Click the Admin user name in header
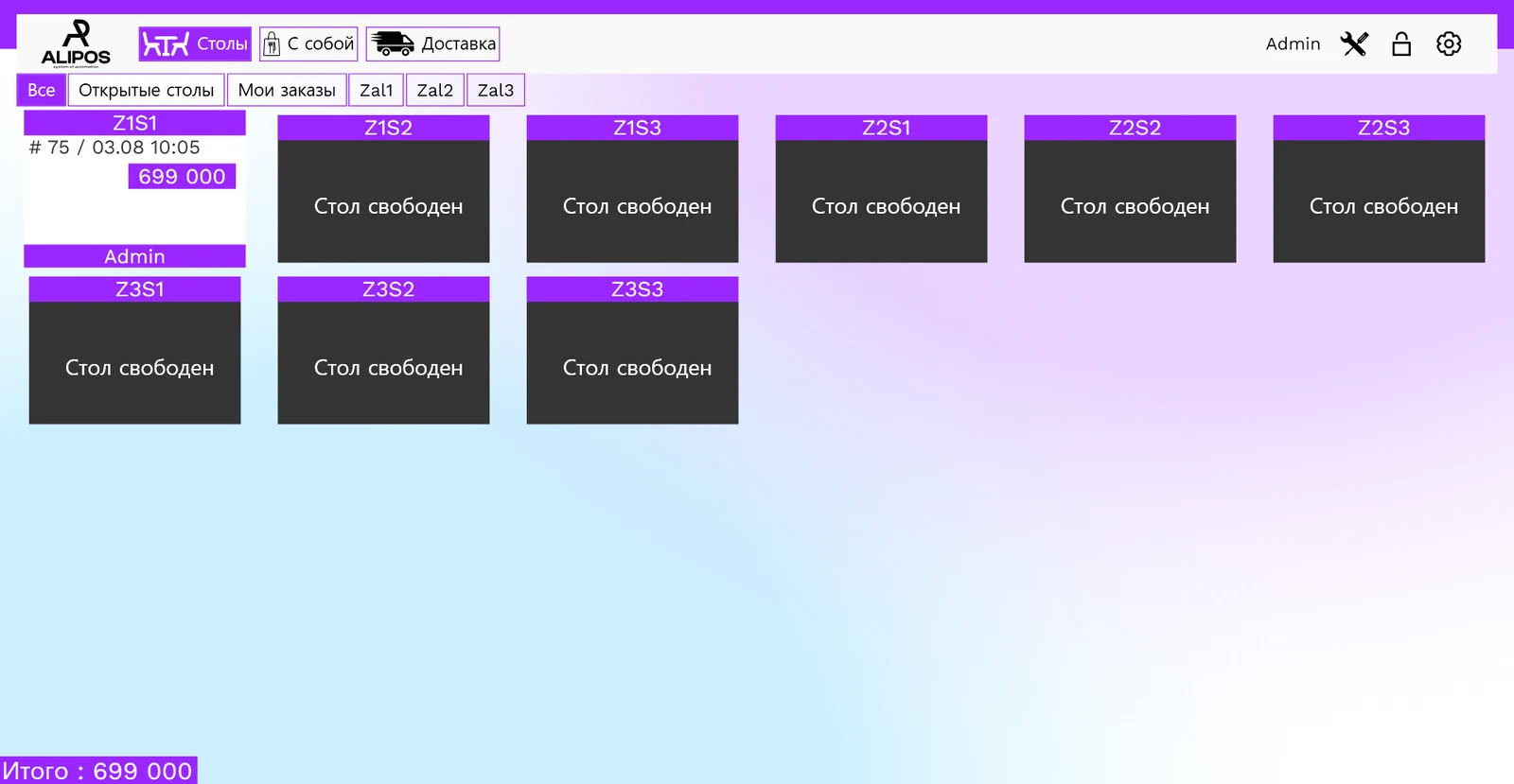1514x784 pixels. [x=1293, y=44]
